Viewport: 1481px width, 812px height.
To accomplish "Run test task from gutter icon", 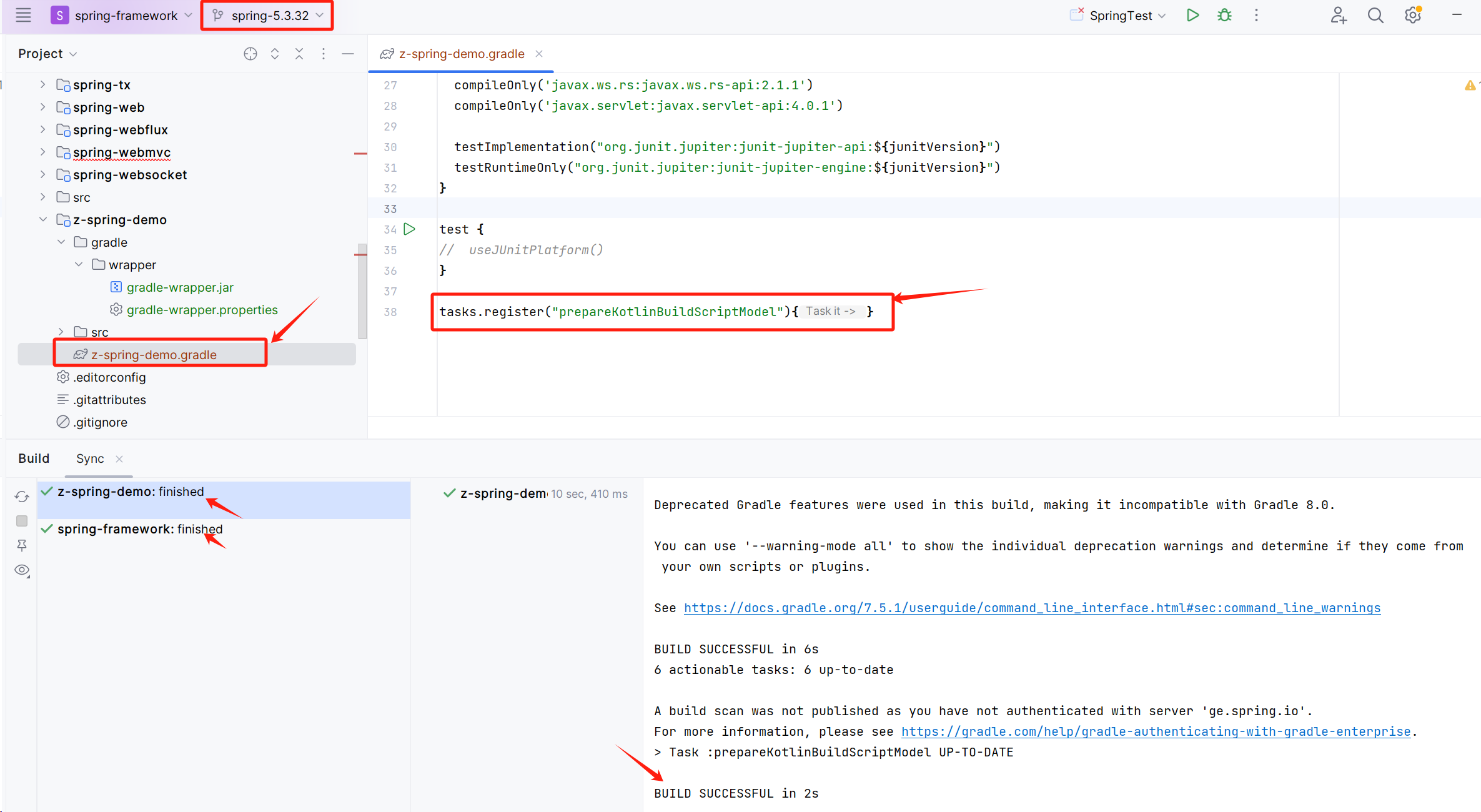I will [x=410, y=229].
